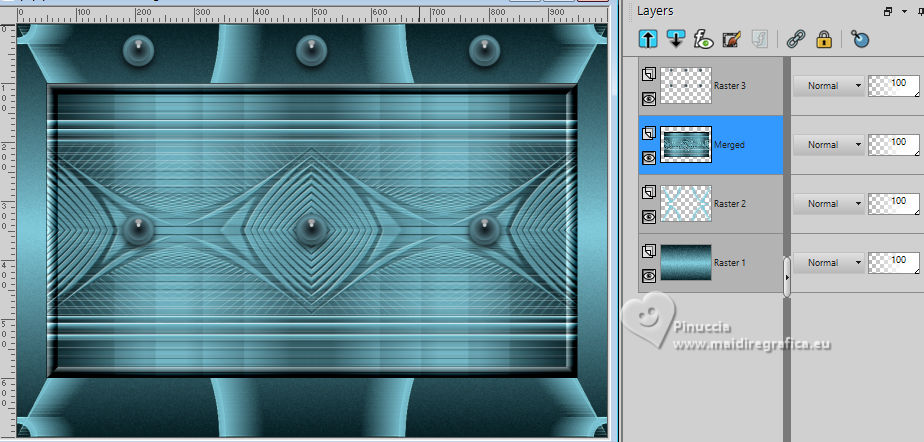Click the highlight-in-layers pin icon
This screenshot has width=924, height=442.
click(860, 39)
